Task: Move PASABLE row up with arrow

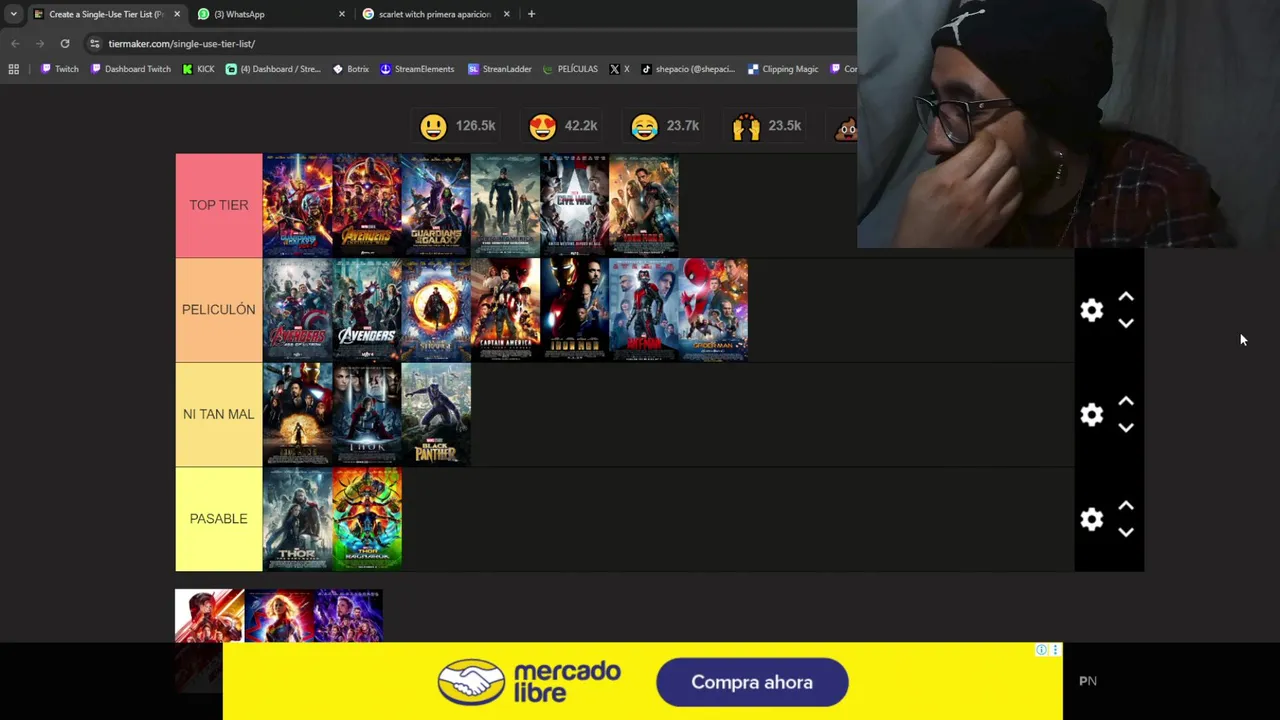Action: (1126, 506)
